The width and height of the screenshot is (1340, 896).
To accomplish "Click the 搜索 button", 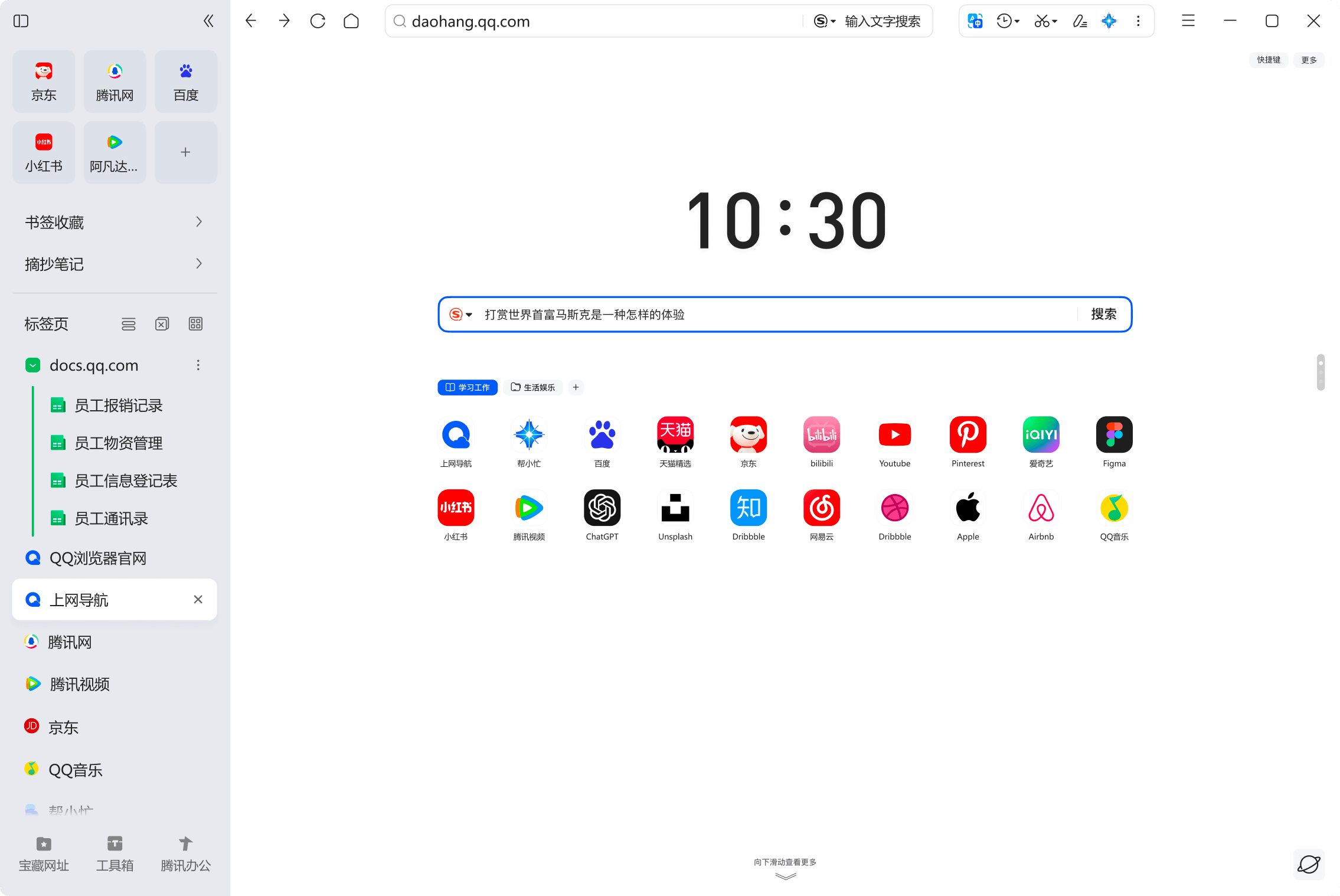I will pyautogui.click(x=1104, y=315).
